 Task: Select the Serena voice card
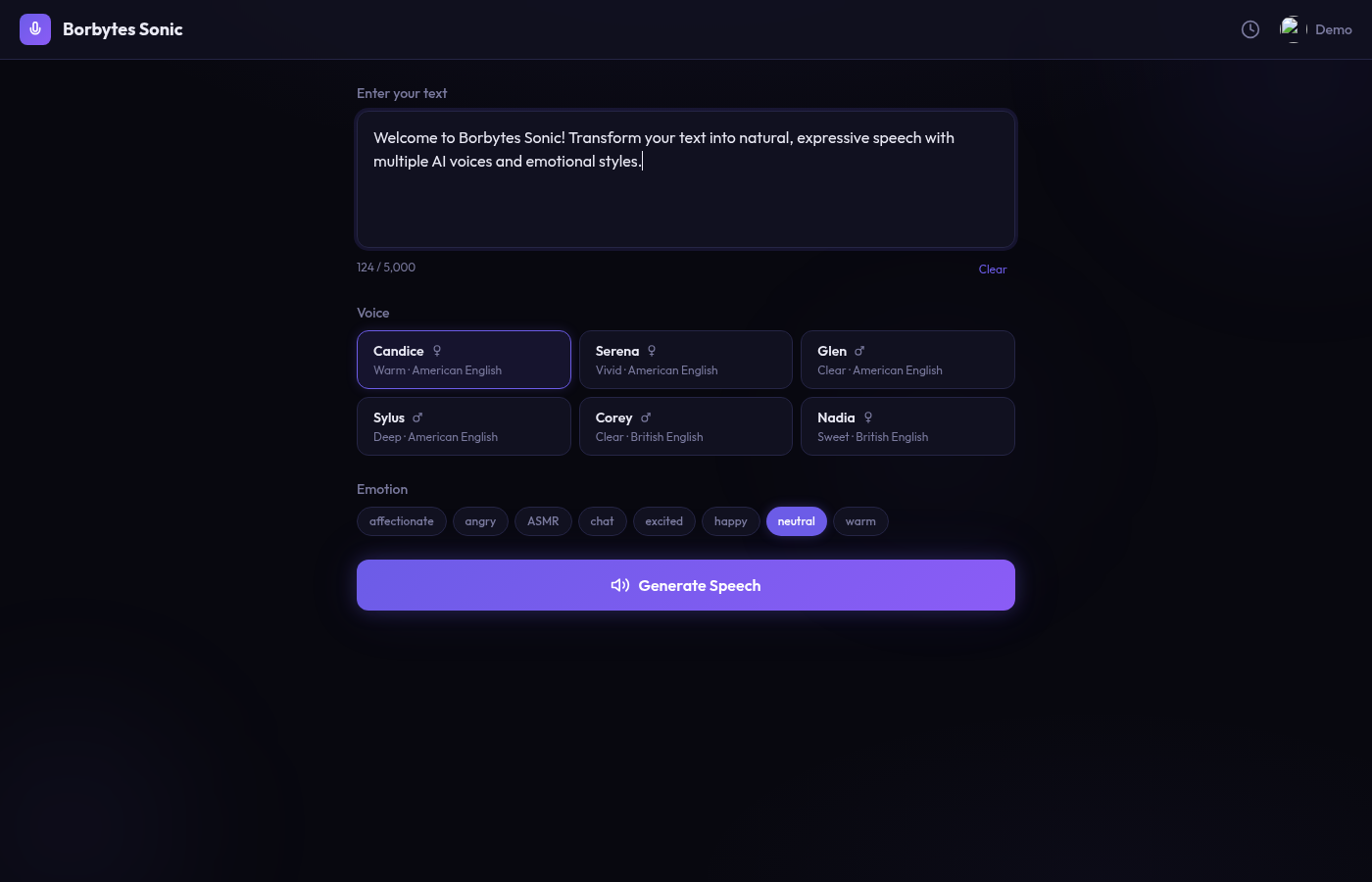[x=686, y=360]
